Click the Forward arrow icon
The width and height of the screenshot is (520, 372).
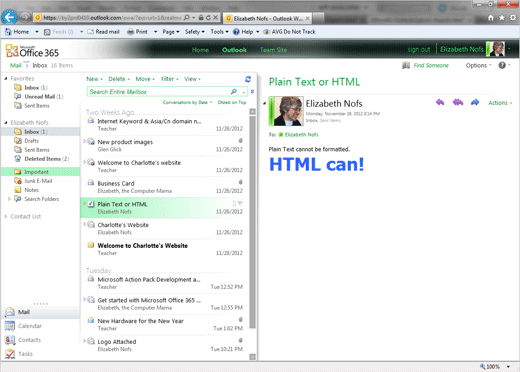(x=475, y=102)
